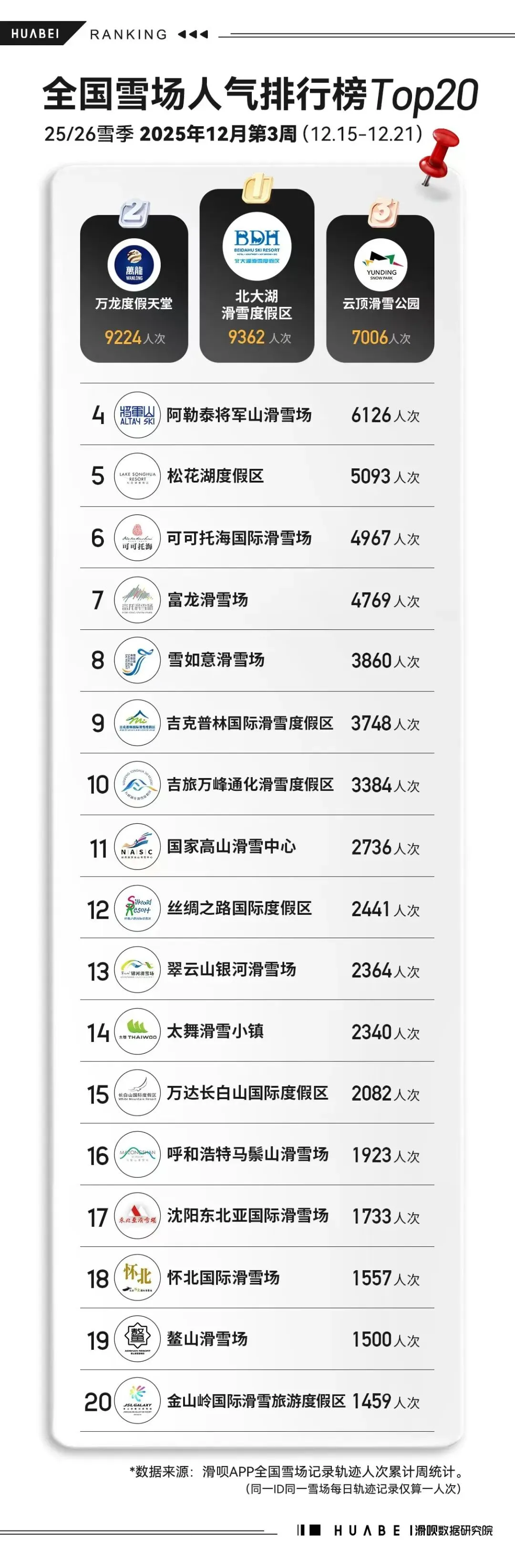Viewport: 515px width, 1568px height.
Task: Click the 可可托海 ski resort logo
Action: 137,538
